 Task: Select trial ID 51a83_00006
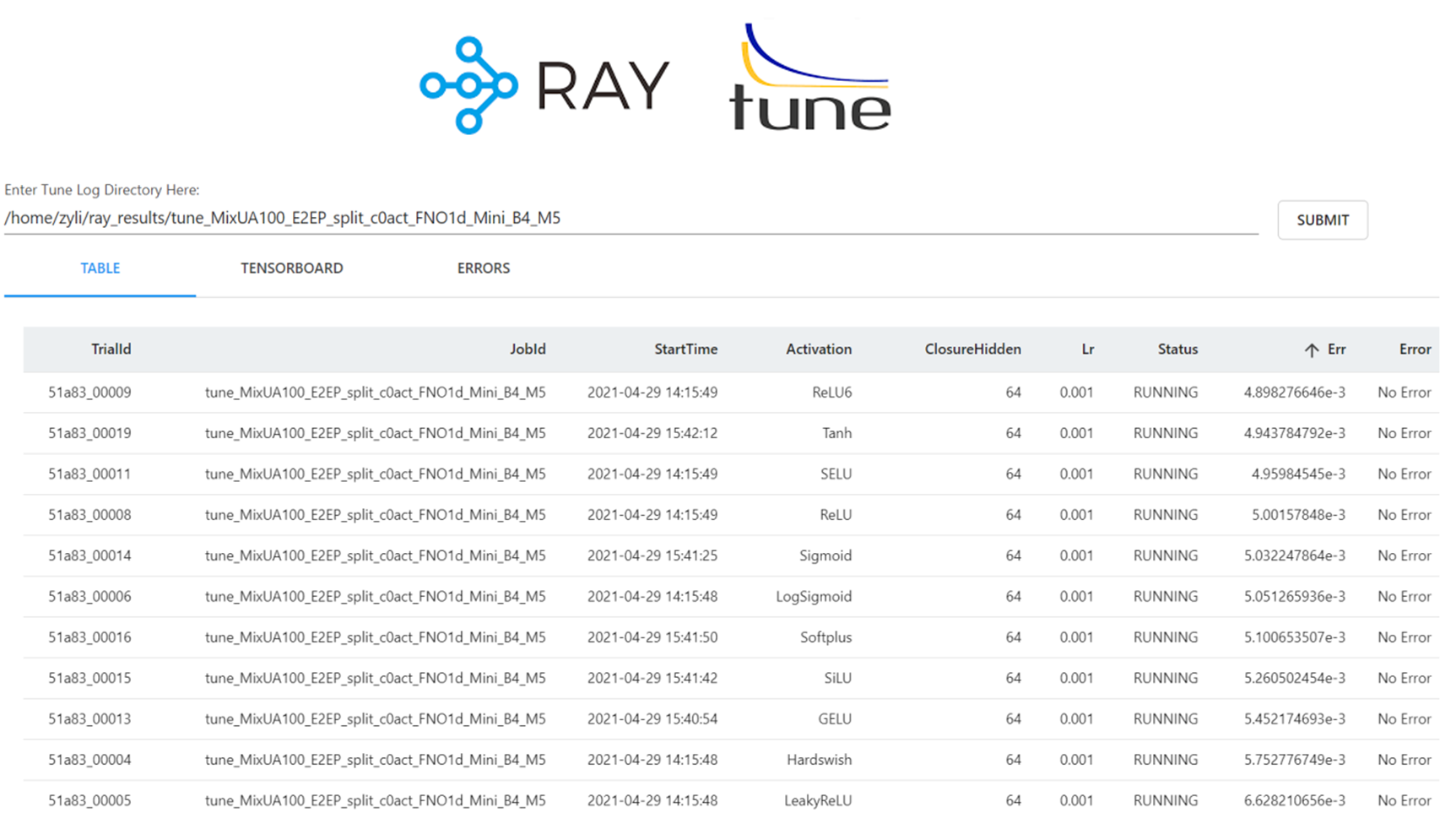coord(89,597)
